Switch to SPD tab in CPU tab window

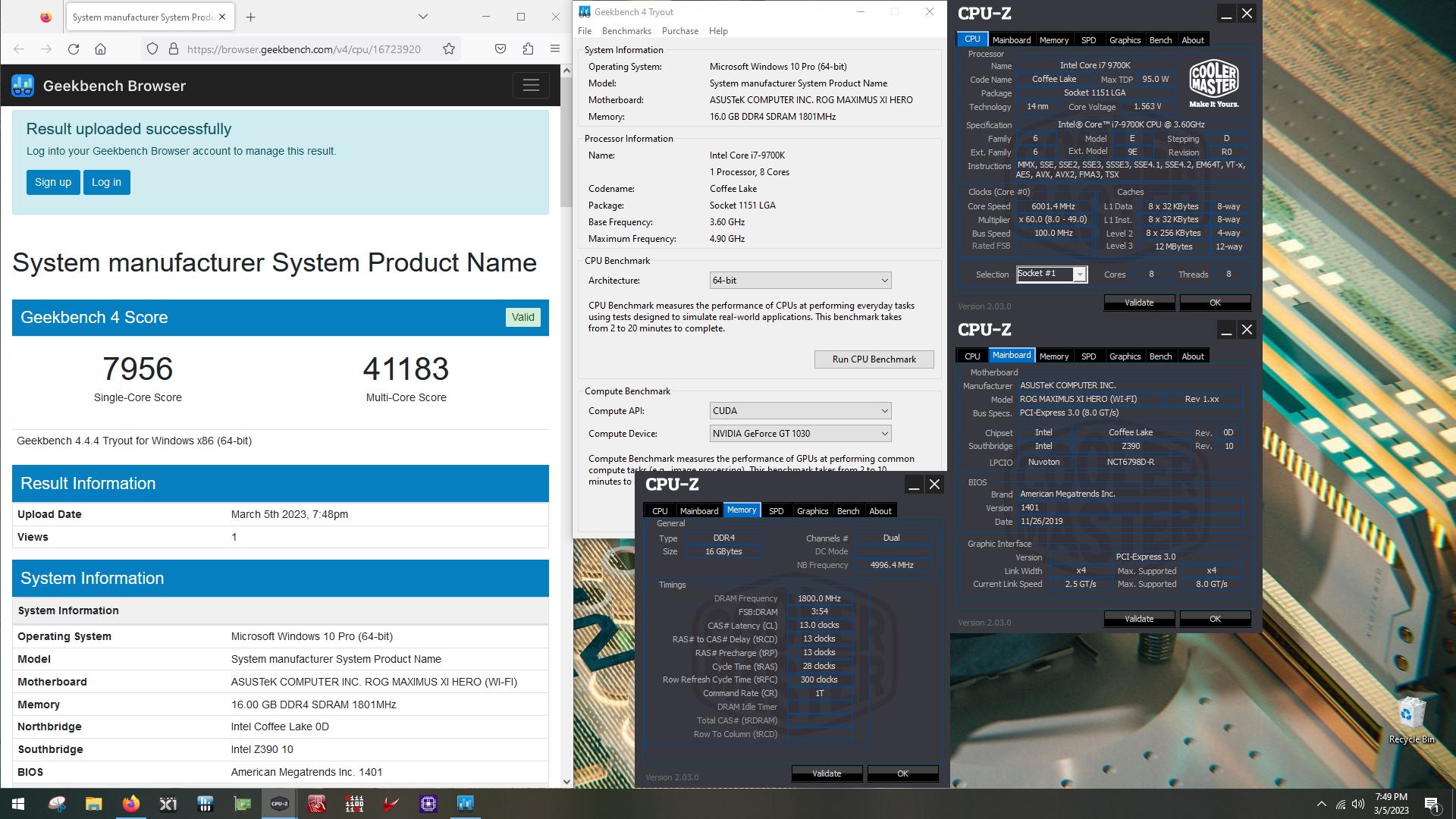(1088, 40)
